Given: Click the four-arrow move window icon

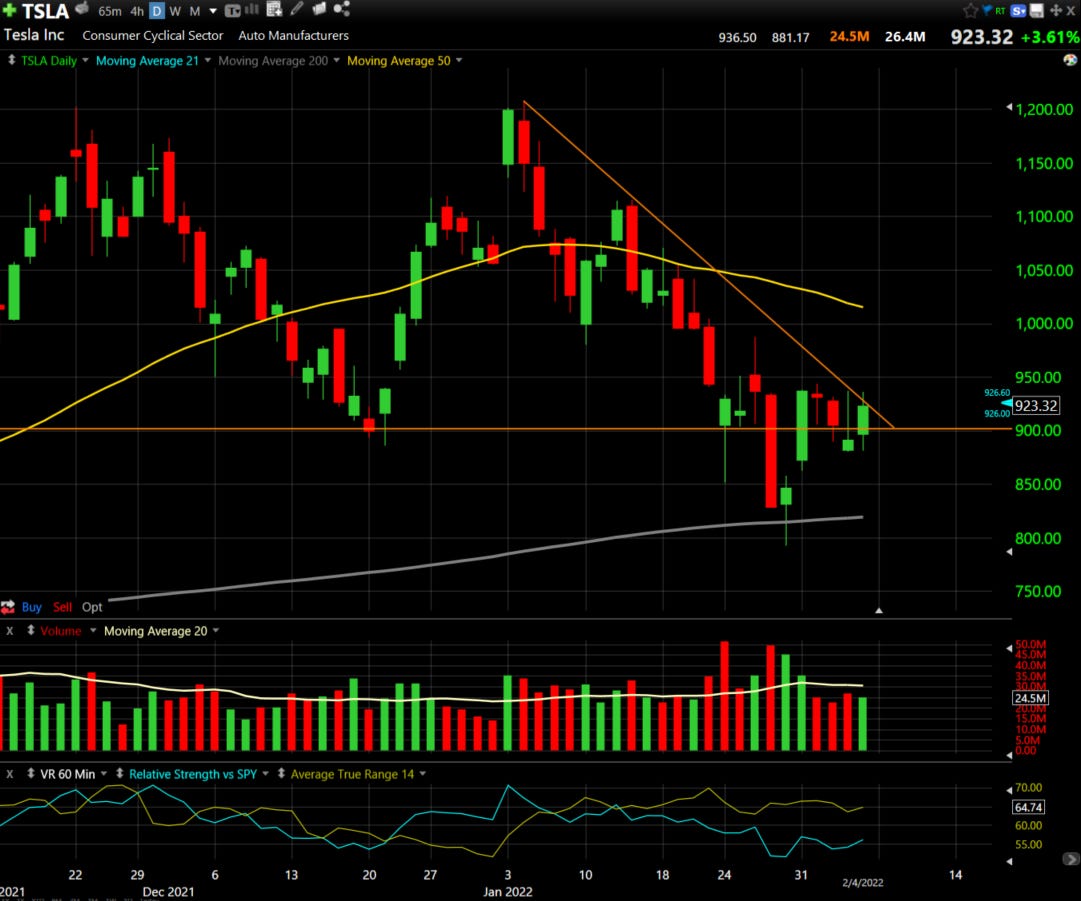Looking at the screenshot, I should click(x=1055, y=10).
